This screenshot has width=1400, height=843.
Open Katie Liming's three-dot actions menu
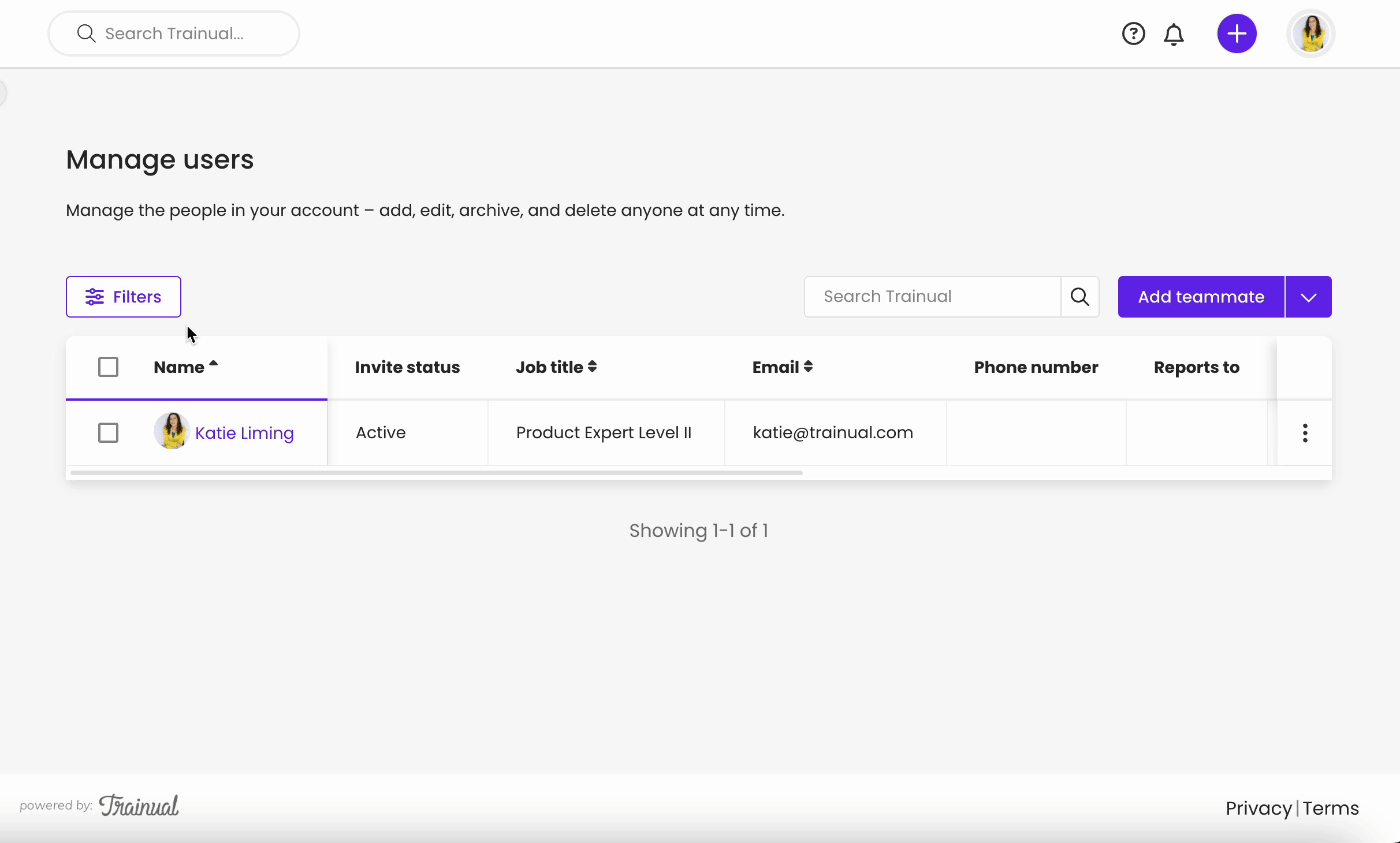(x=1305, y=433)
